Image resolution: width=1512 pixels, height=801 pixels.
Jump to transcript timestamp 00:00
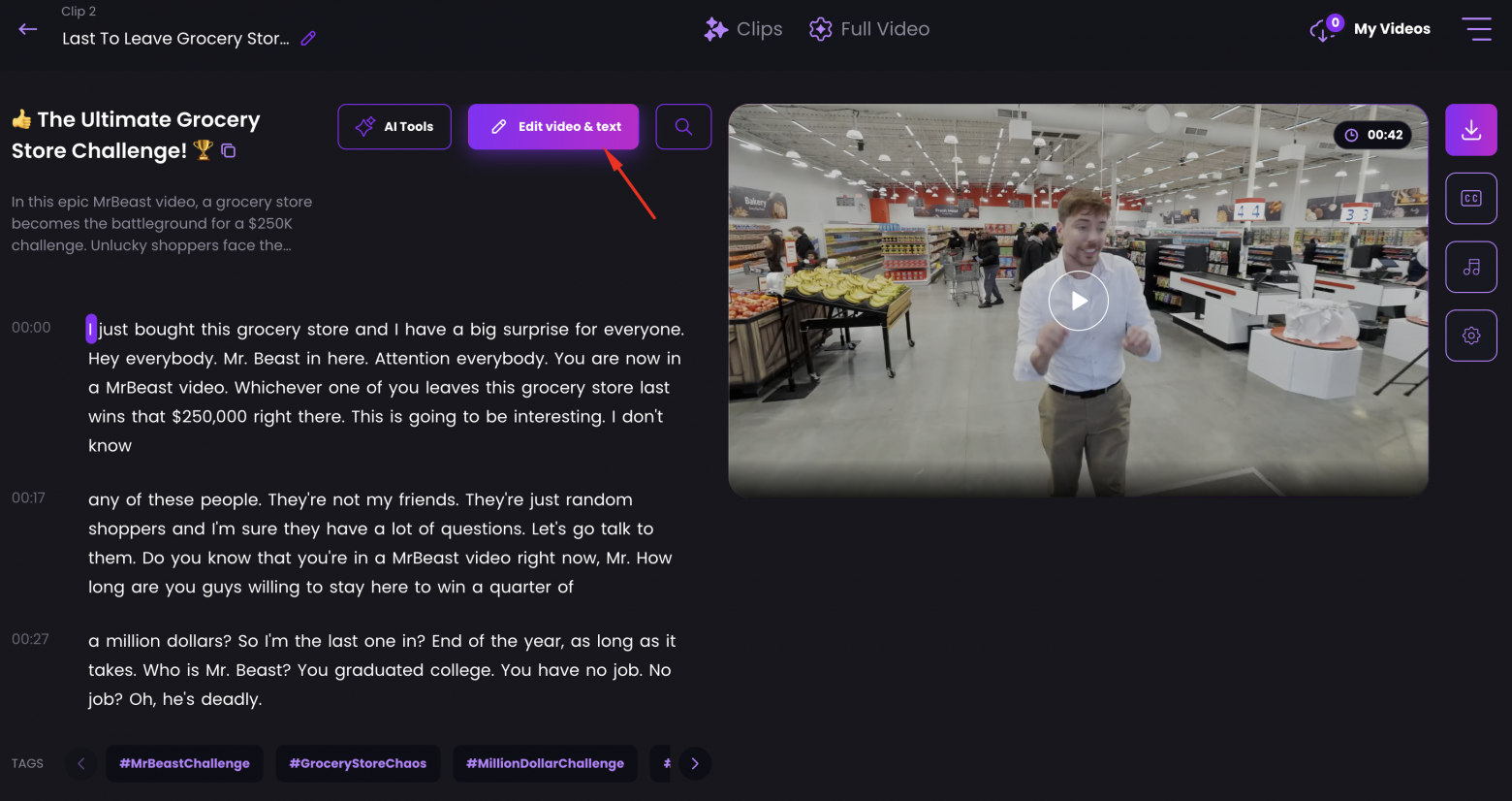[x=31, y=328]
